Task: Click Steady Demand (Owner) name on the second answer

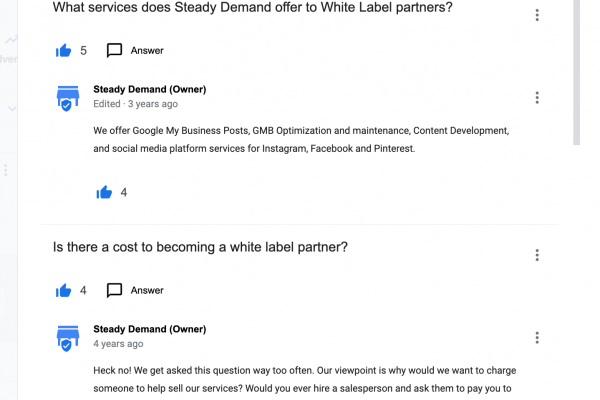Action: click(149, 329)
